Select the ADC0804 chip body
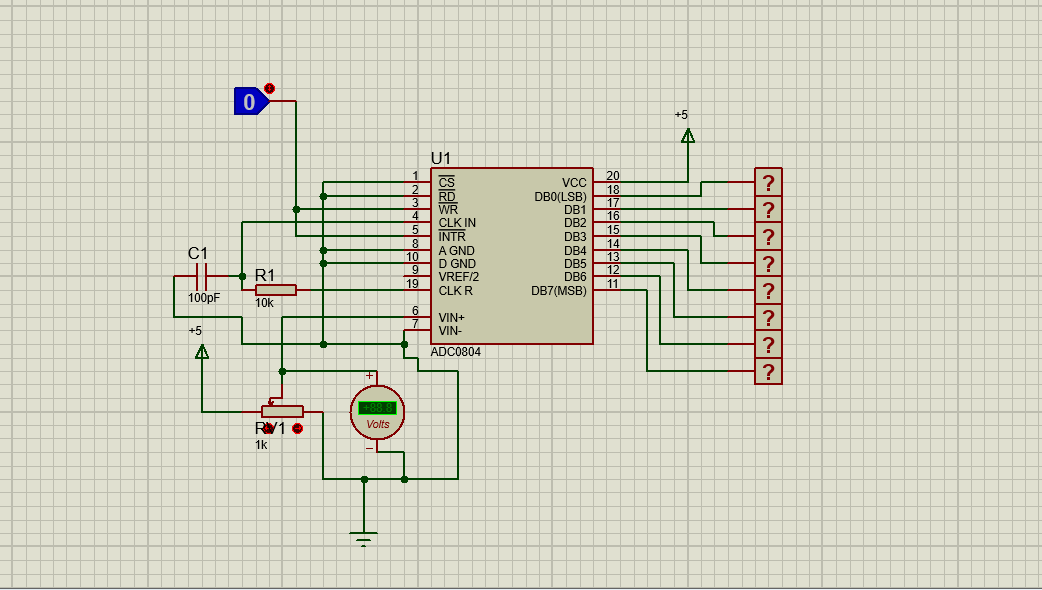The width and height of the screenshot is (1042, 590). coord(512,256)
